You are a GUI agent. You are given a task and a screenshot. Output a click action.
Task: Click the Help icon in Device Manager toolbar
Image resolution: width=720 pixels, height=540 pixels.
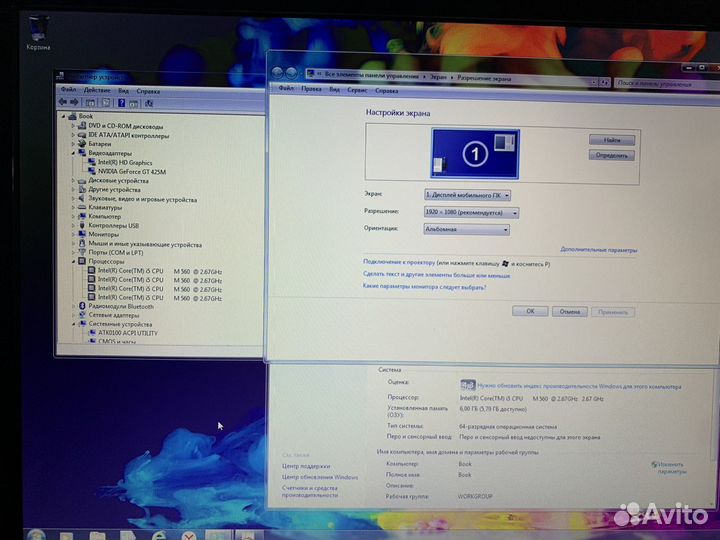point(120,101)
